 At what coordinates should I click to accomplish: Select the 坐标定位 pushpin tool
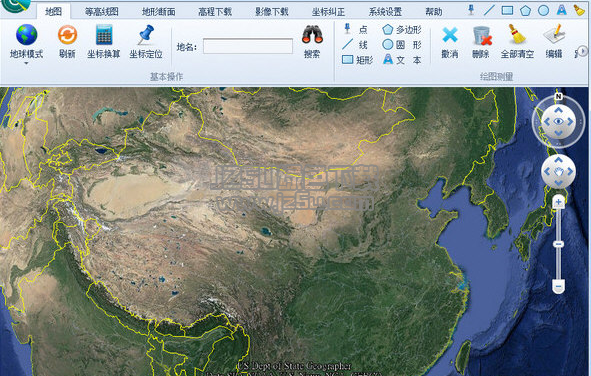(x=146, y=35)
